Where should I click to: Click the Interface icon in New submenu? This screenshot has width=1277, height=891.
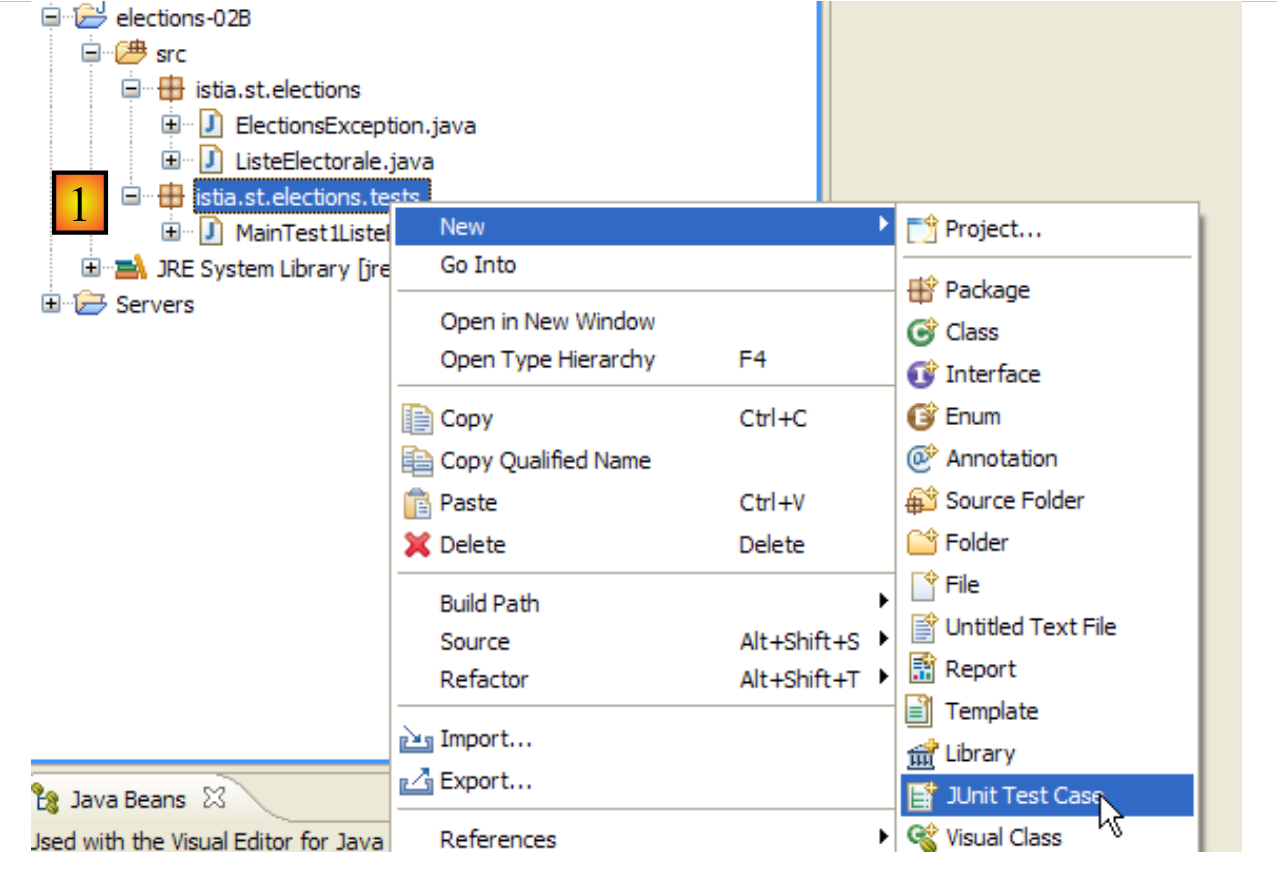pyautogui.click(x=920, y=375)
